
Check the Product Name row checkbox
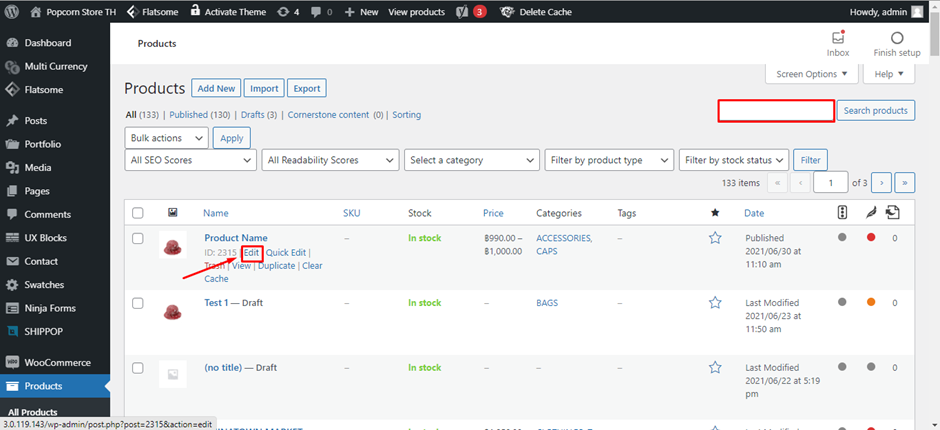pos(138,239)
